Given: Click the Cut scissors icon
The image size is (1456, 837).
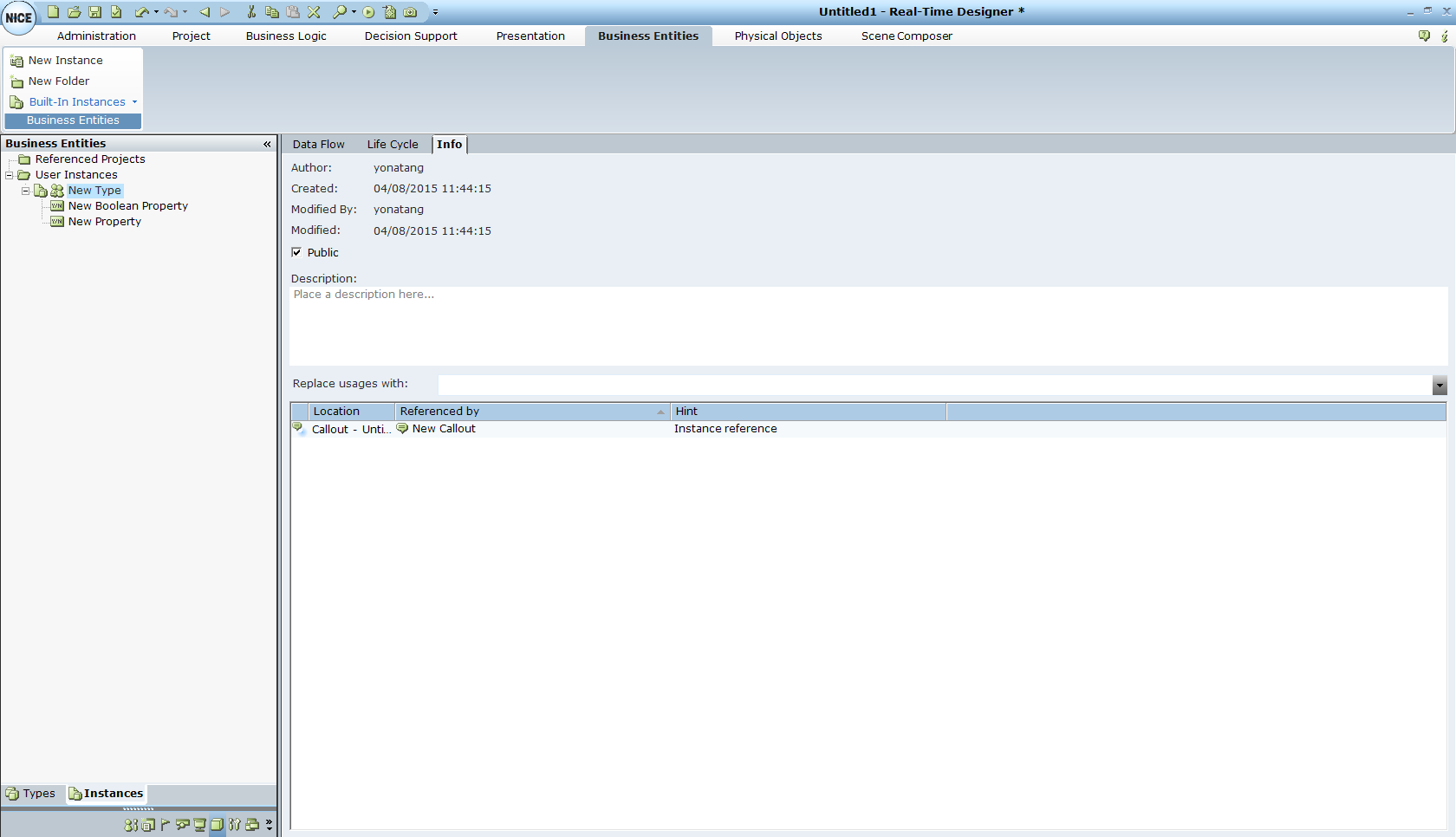Looking at the screenshot, I should tap(251, 12).
